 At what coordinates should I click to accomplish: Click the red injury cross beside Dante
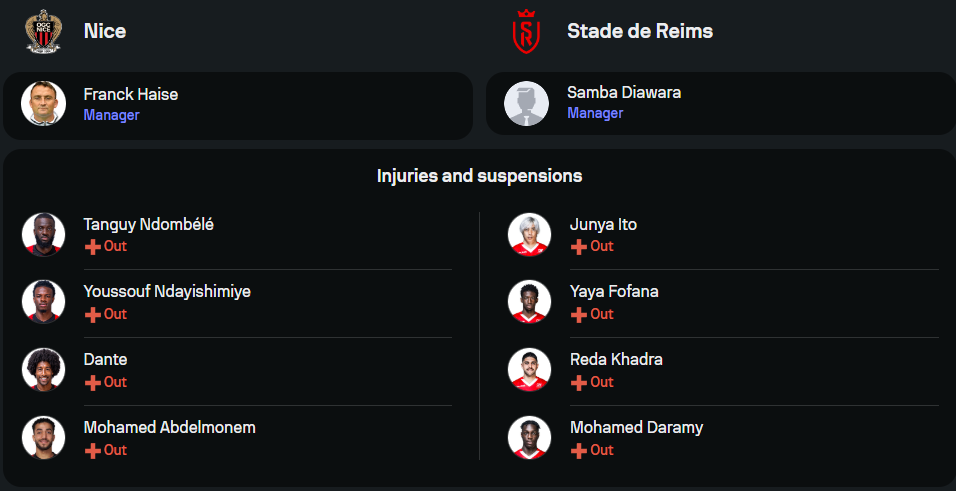click(x=92, y=382)
